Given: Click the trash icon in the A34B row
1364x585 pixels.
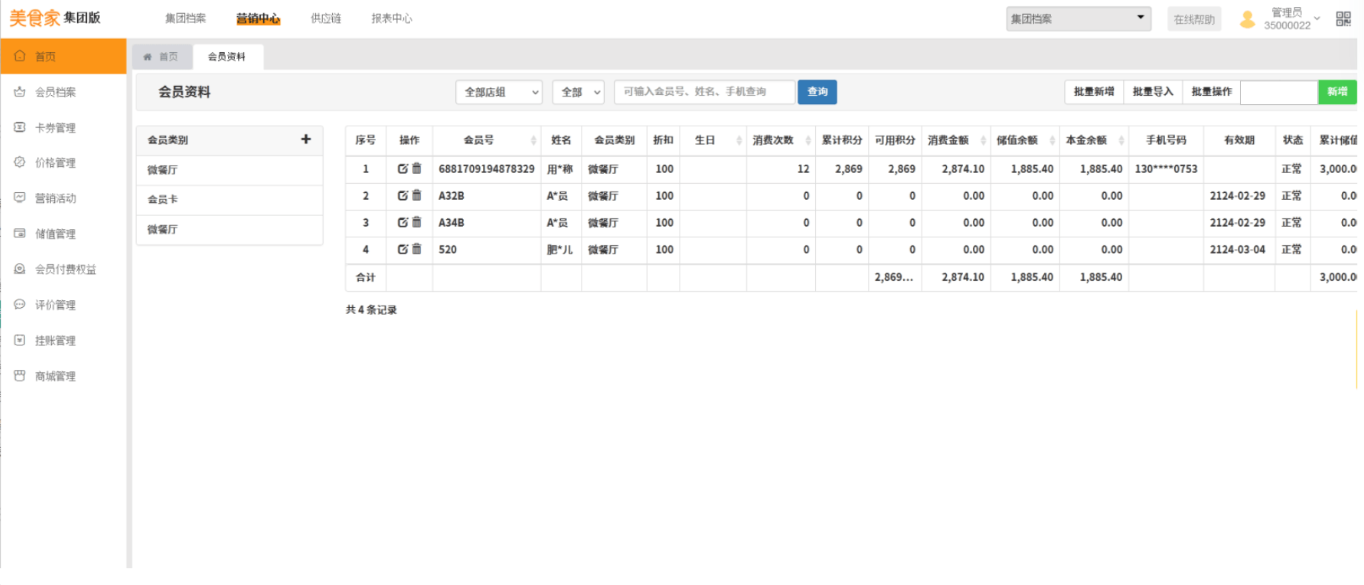Looking at the screenshot, I should pos(417,223).
